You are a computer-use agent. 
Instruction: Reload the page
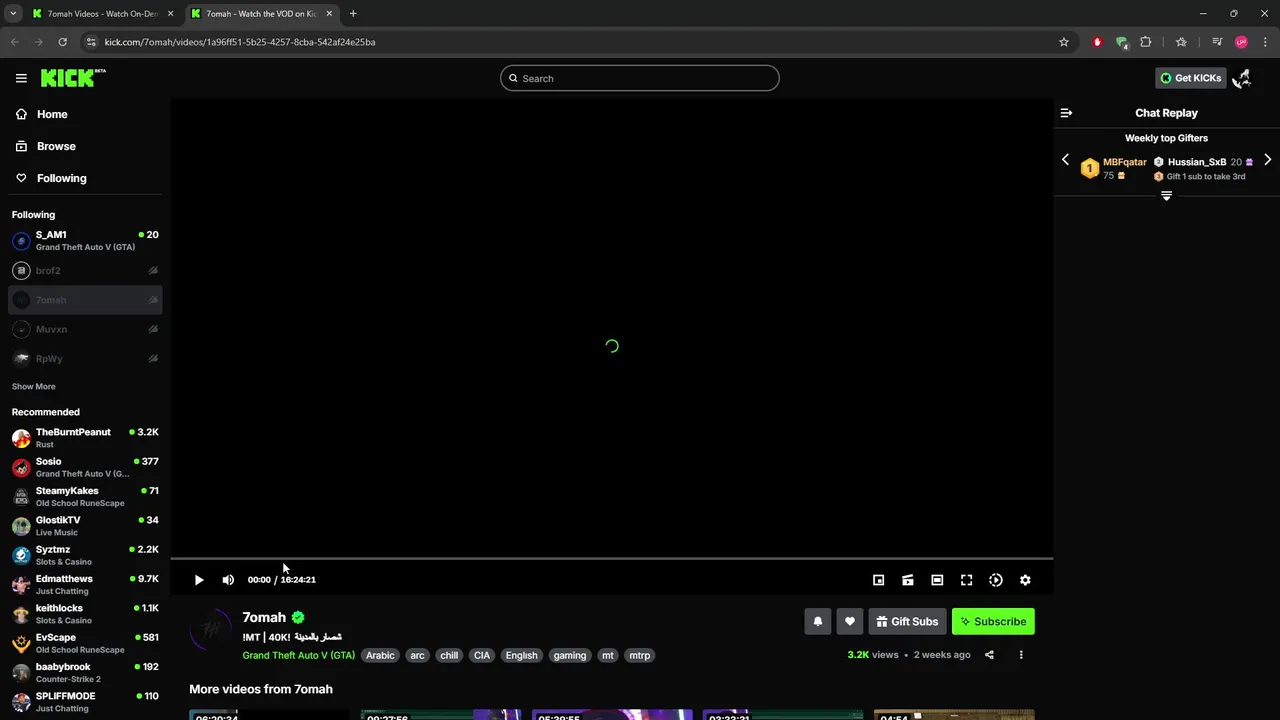tap(62, 42)
